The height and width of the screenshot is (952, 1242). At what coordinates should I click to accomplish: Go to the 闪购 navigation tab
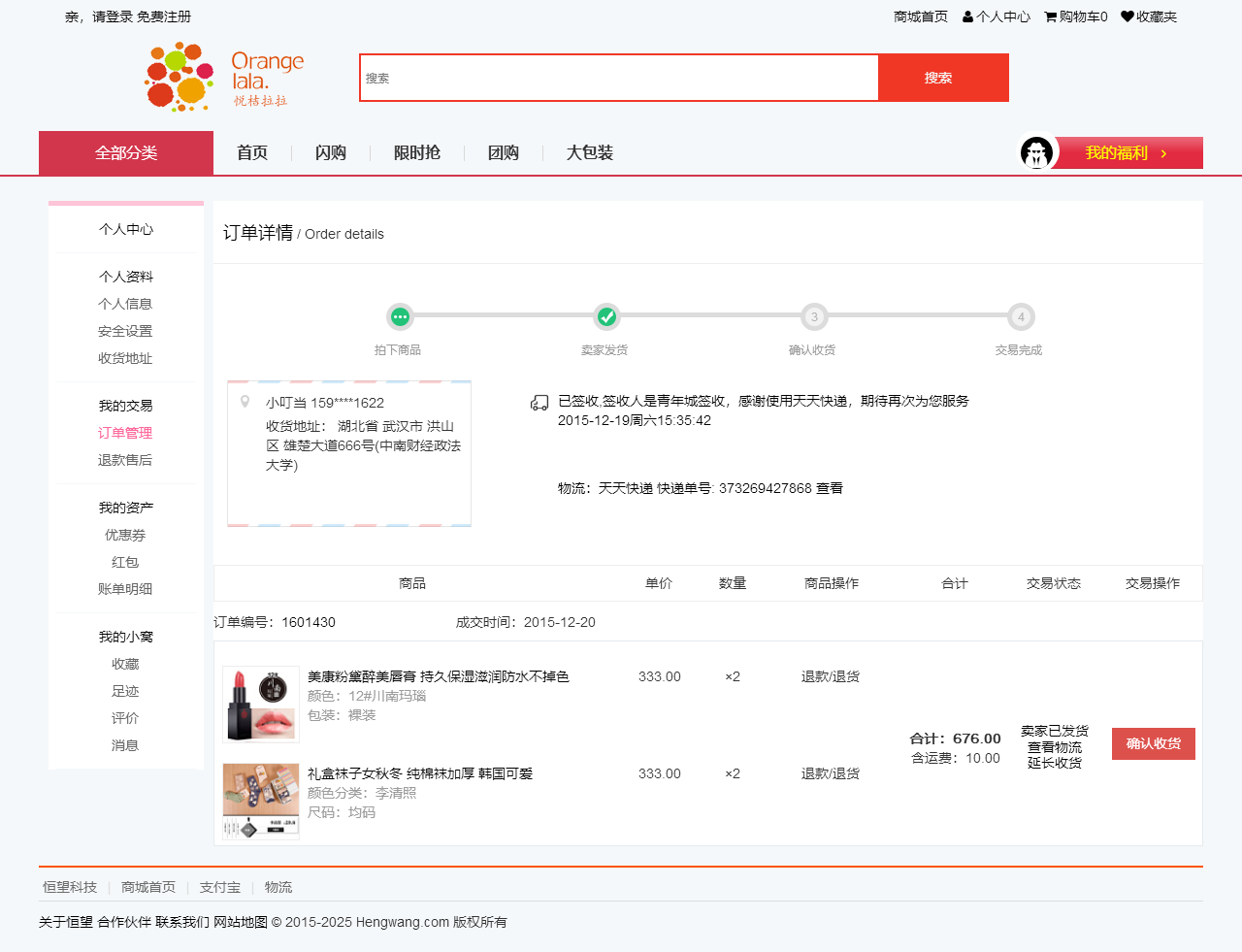(x=331, y=153)
